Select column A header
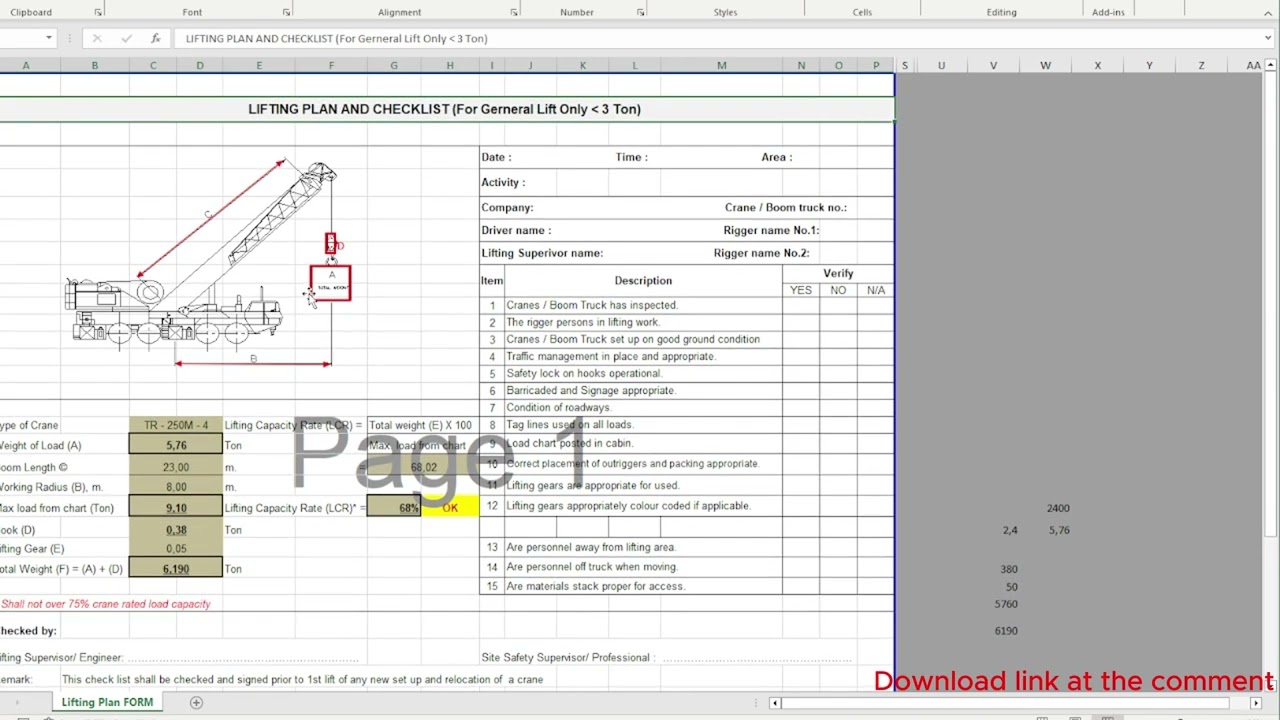1280x720 pixels. (26, 65)
